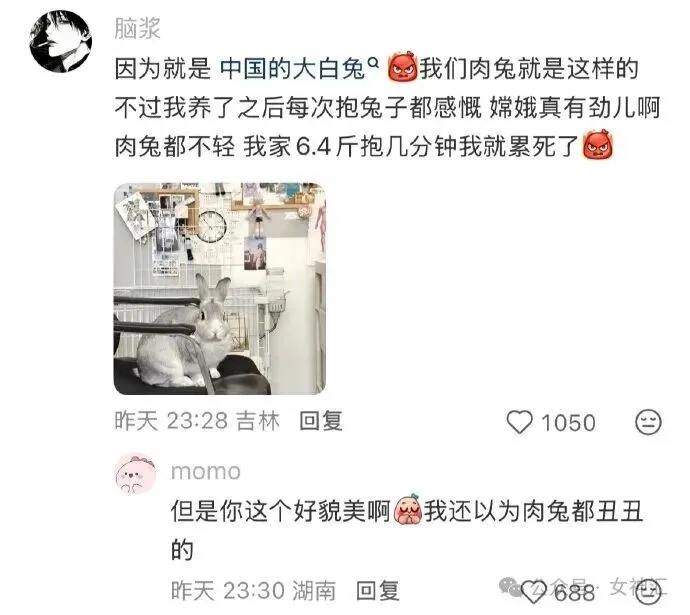Tap the username momo

(206, 472)
